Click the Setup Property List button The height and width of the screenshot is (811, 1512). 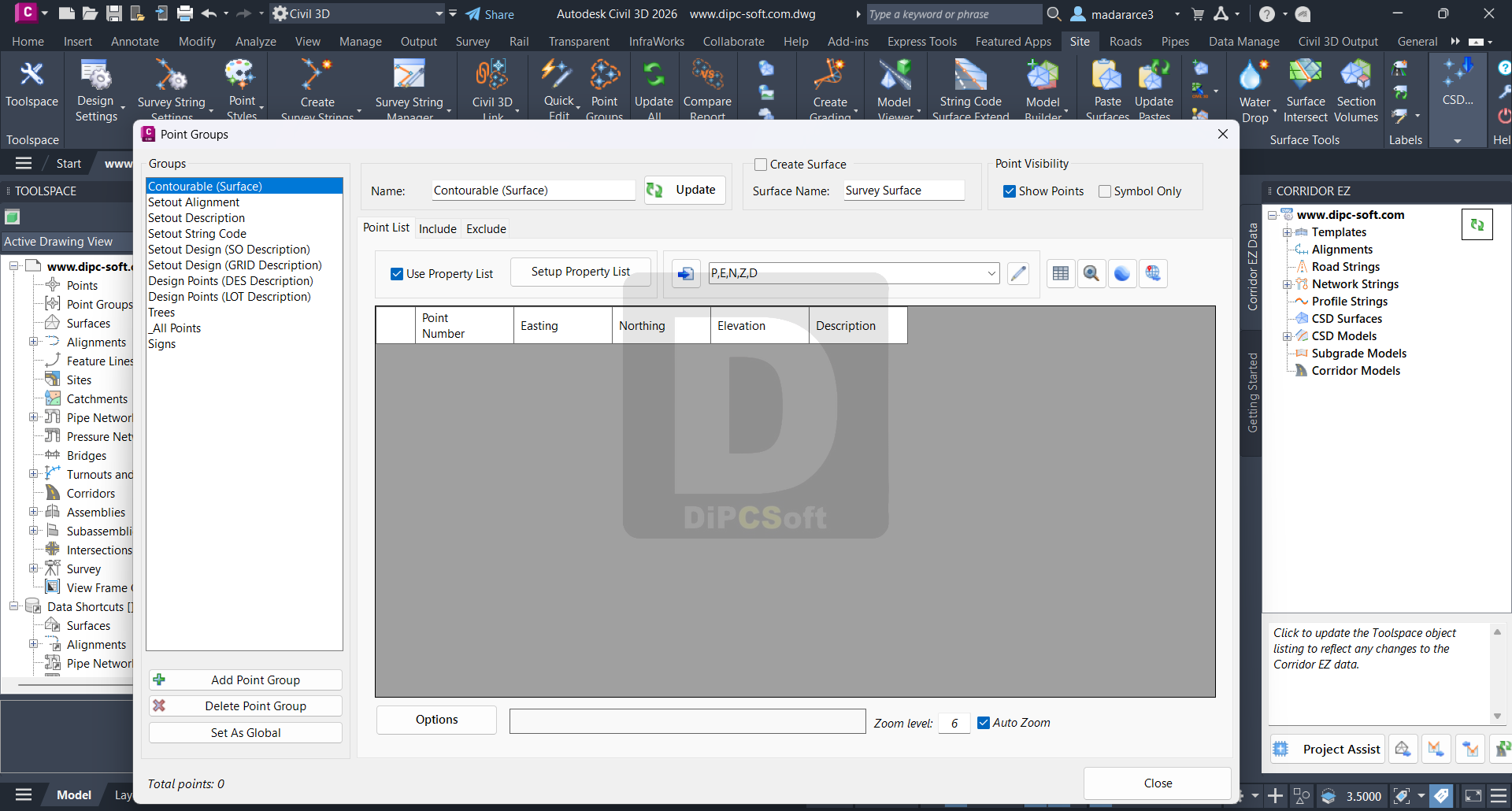click(580, 272)
